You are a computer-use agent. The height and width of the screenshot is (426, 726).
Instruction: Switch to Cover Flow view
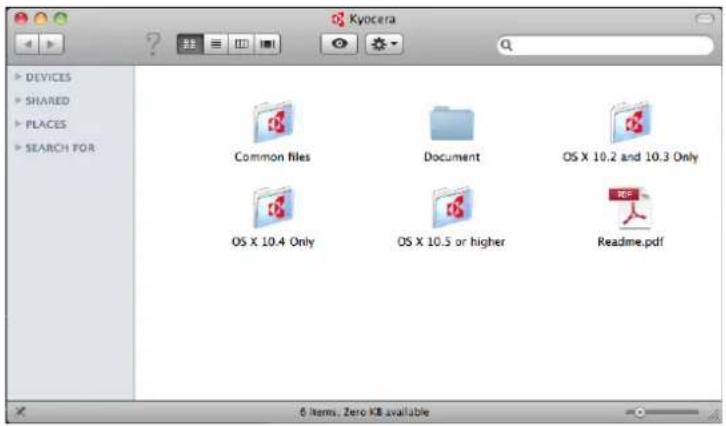[267, 44]
